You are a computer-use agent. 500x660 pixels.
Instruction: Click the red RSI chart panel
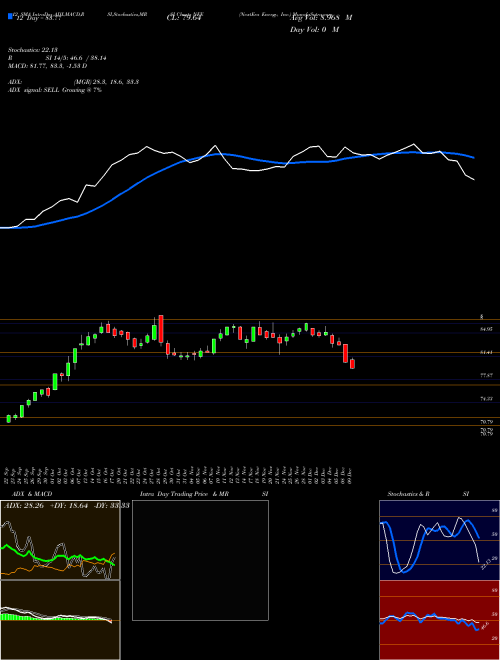coord(439,620)
